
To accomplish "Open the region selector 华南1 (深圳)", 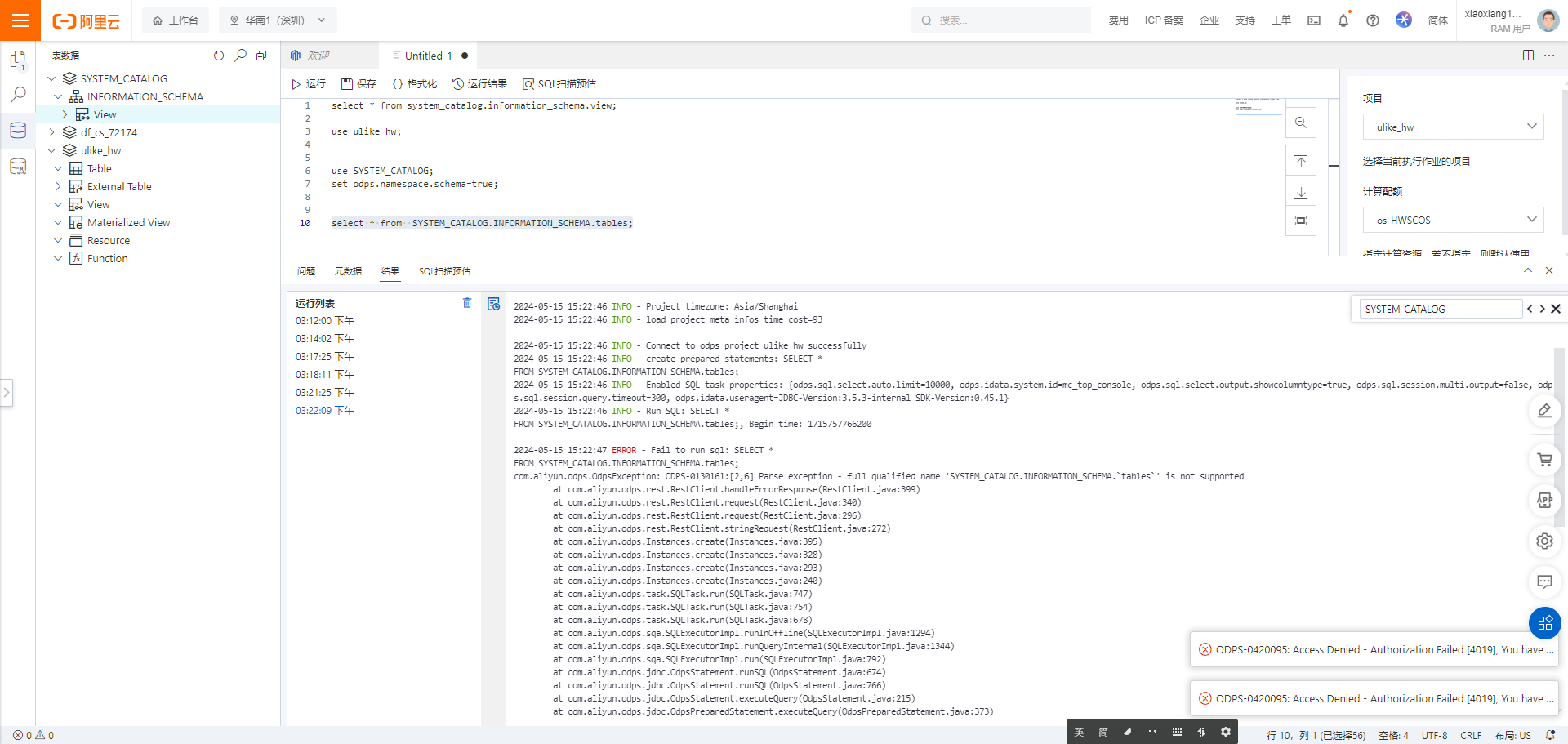I will pyautogui.click(x=278, y=20).
